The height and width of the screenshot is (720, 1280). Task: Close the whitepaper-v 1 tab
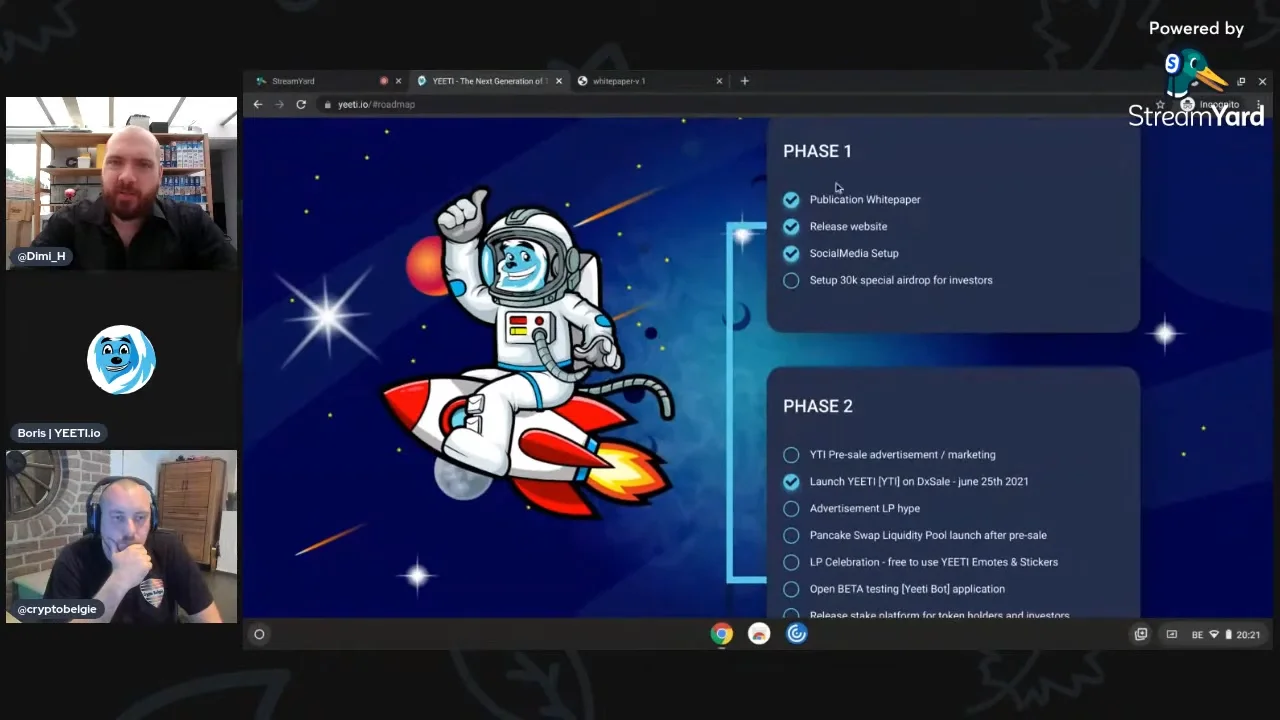(719, 81)
